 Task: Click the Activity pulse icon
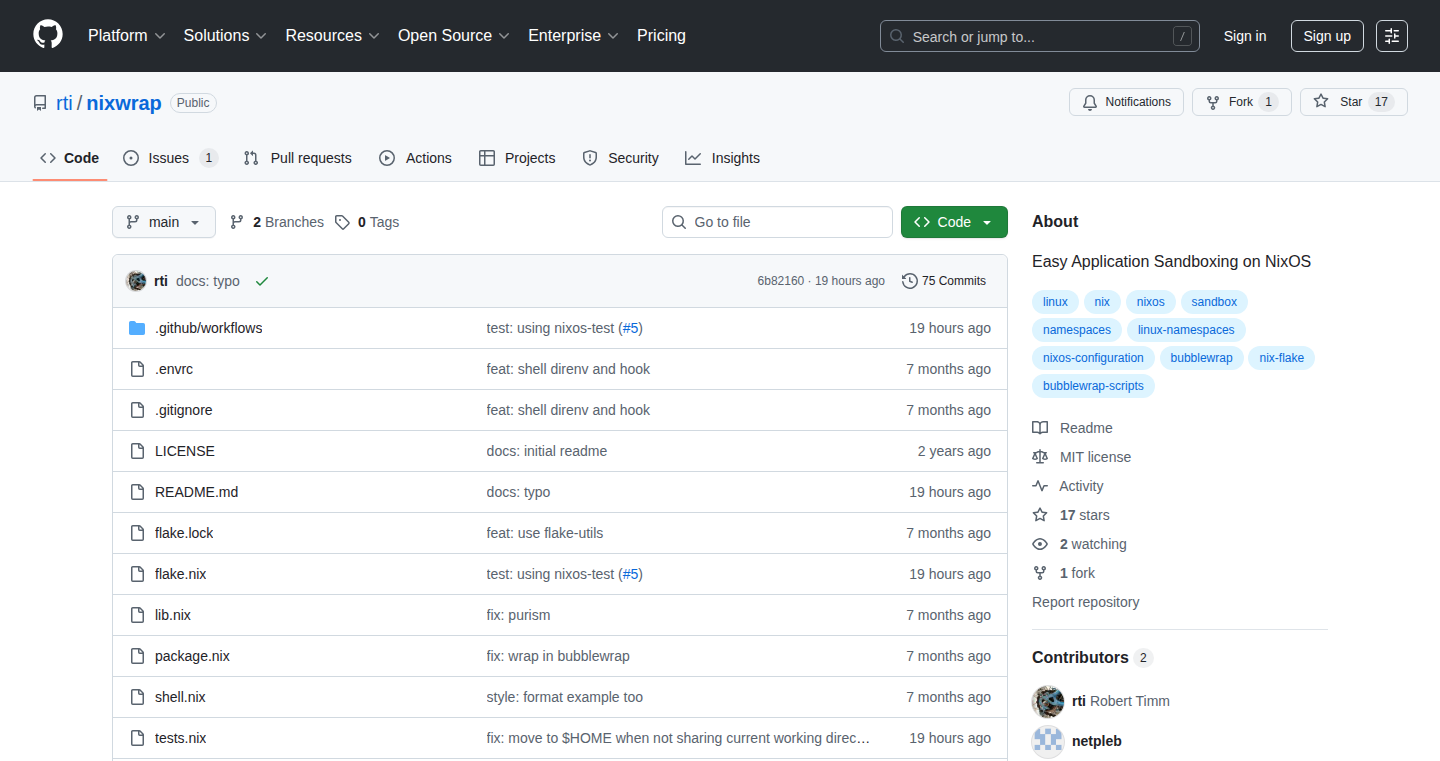coord(1040,486)
